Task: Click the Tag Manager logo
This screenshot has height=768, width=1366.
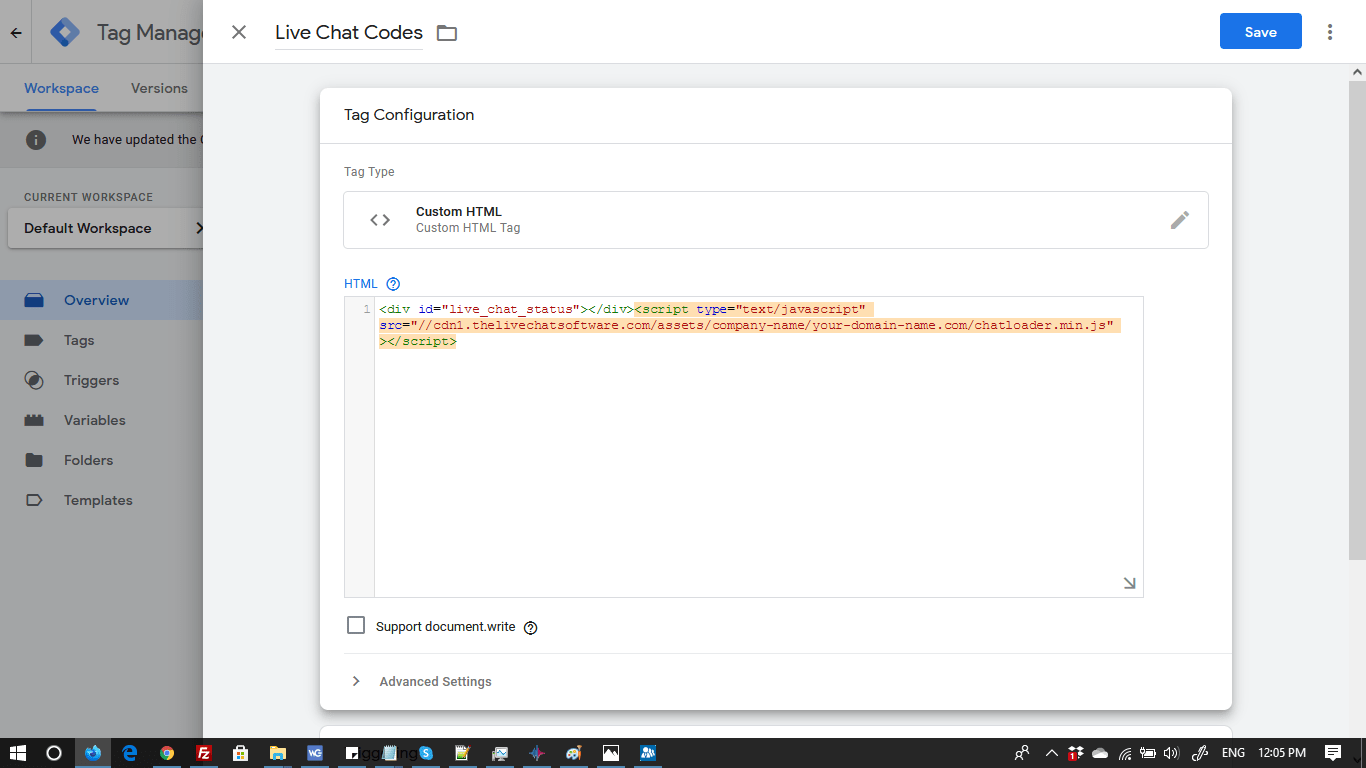Action: click(65, 32)
